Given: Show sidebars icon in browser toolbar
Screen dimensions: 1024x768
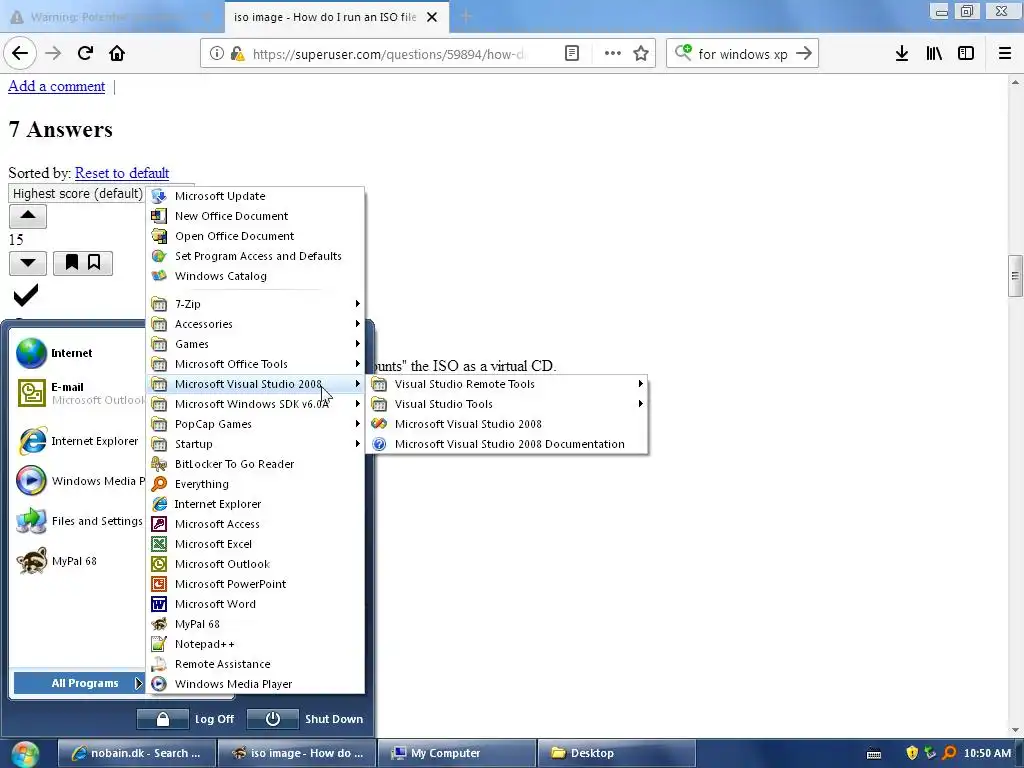Looking at the screenshot, I should click(966, 54).
